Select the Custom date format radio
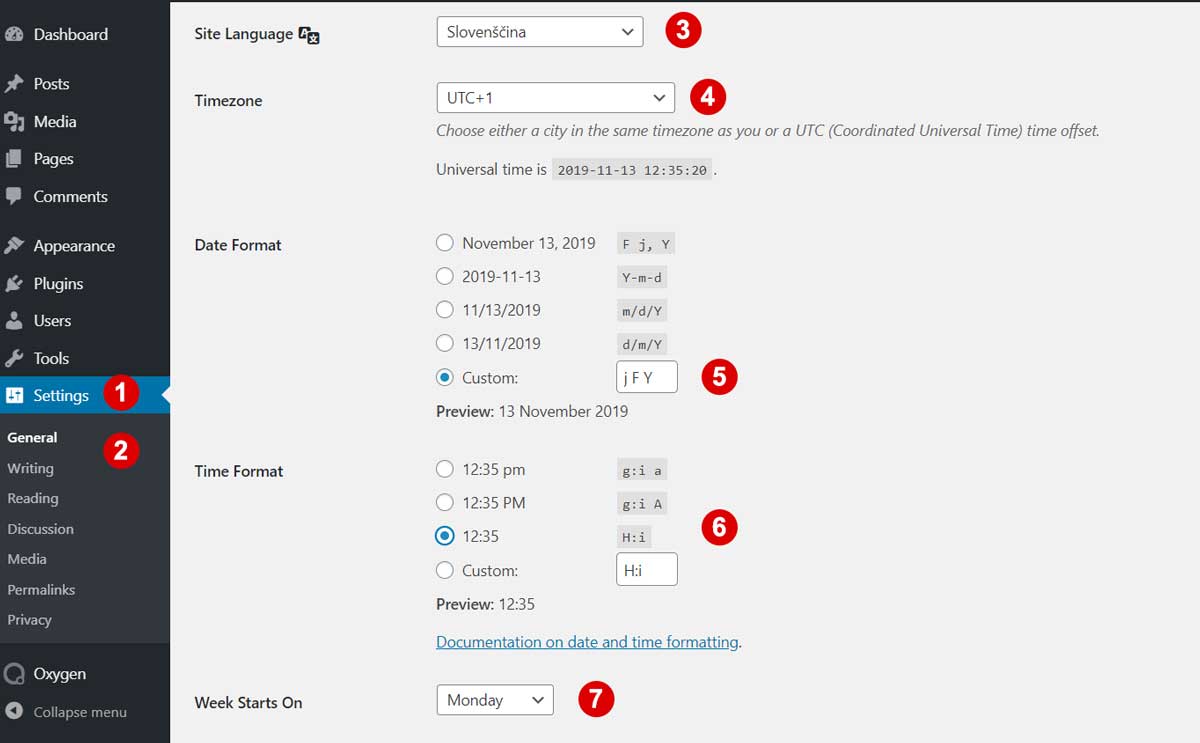 pos(445,378)
